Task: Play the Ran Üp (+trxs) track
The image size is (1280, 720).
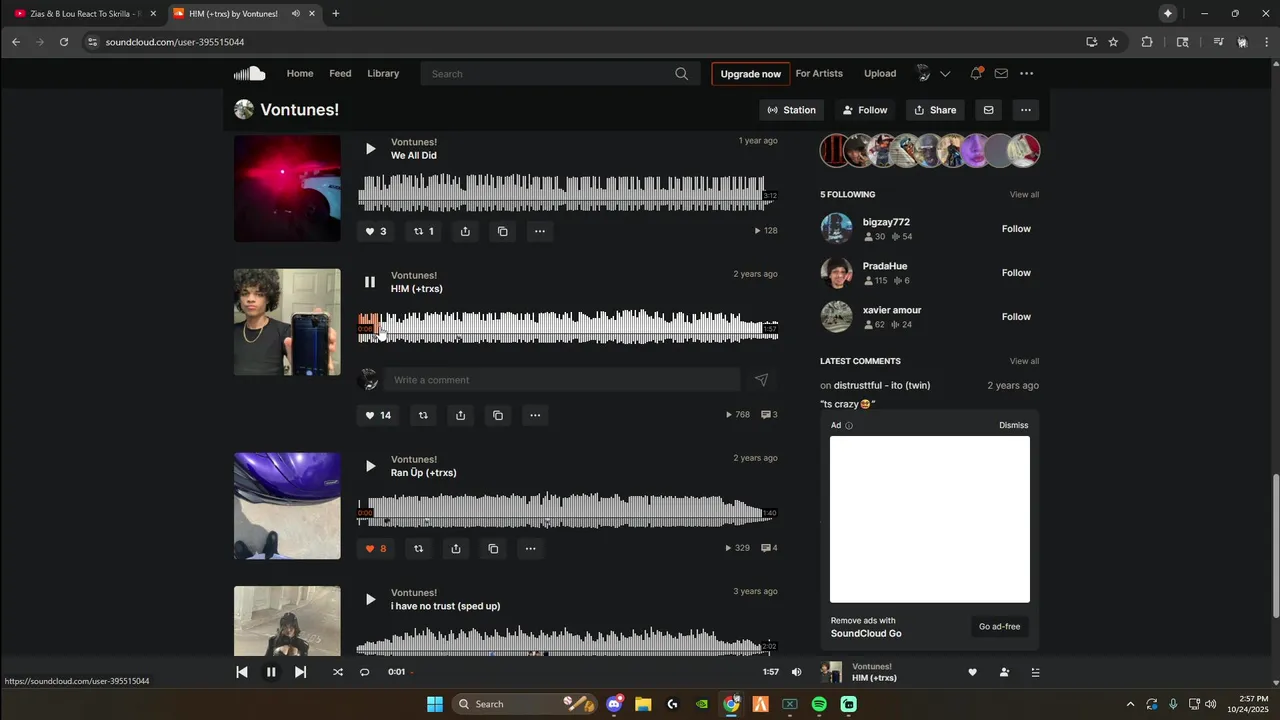Action: (x=370, y=466)
